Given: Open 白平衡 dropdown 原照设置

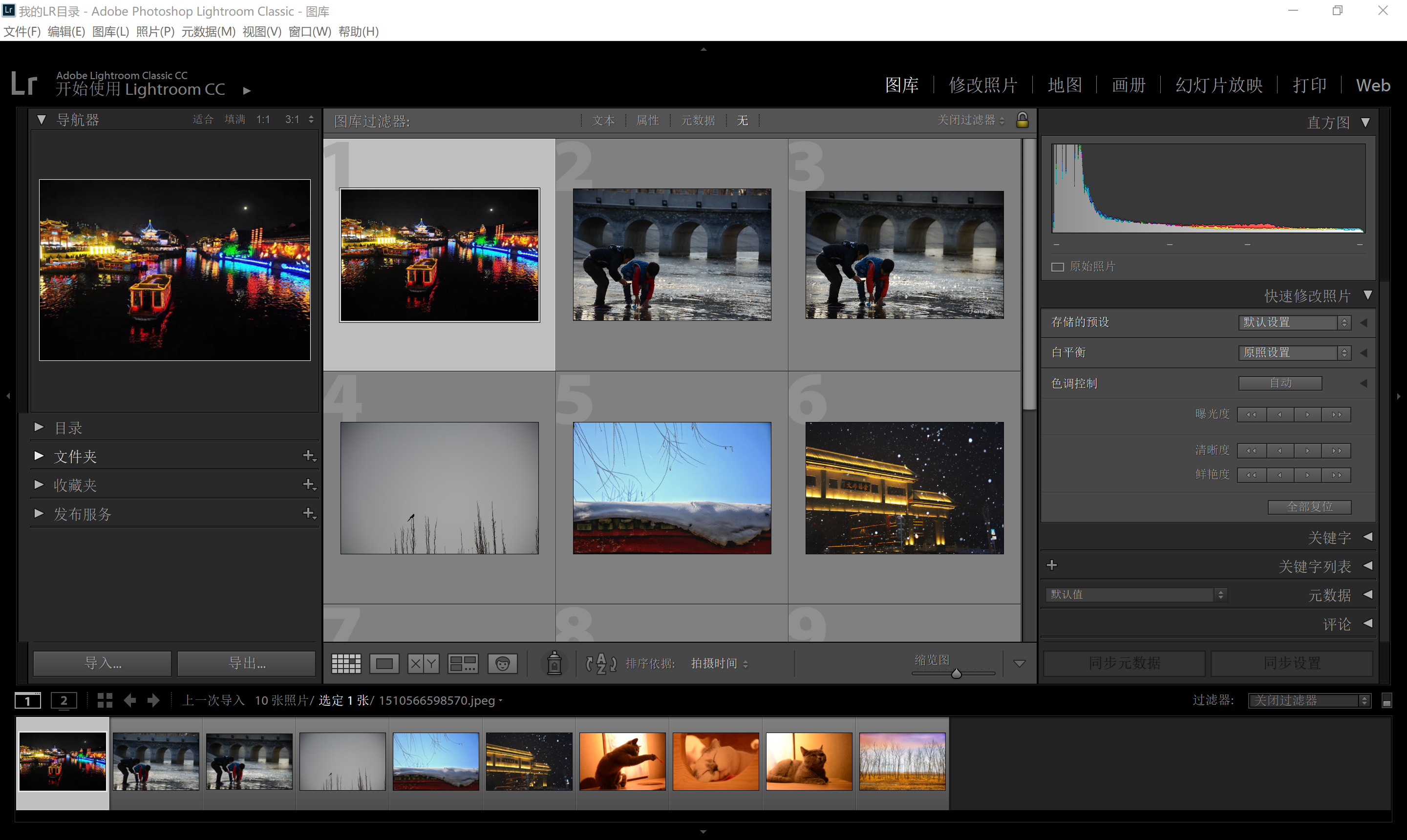Looking at the screenshot, I should click(x=1295, y=353).
